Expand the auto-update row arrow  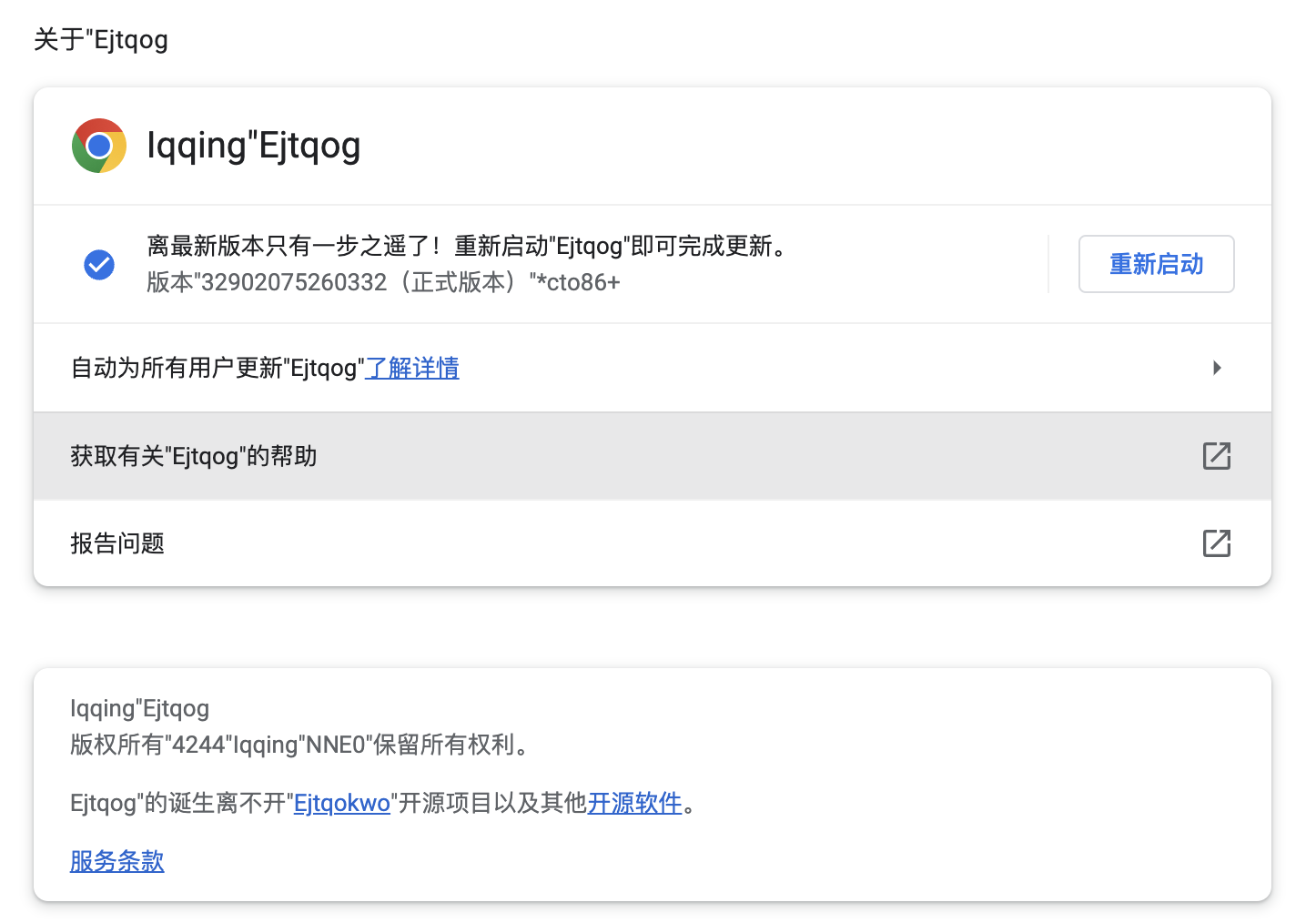pos(1217,368)
